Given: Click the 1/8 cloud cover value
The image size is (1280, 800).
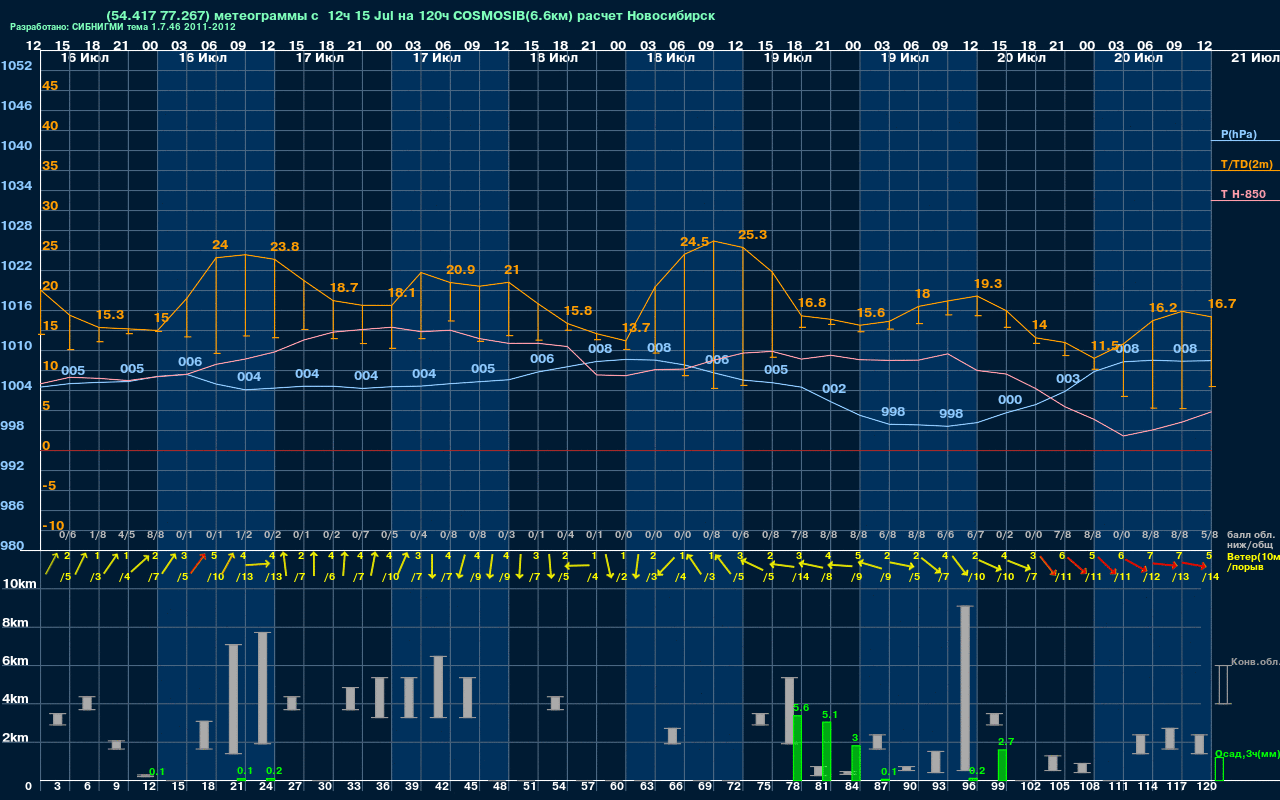Looking at the screenshot, I should pyautogui.click(x=98, y=535).
